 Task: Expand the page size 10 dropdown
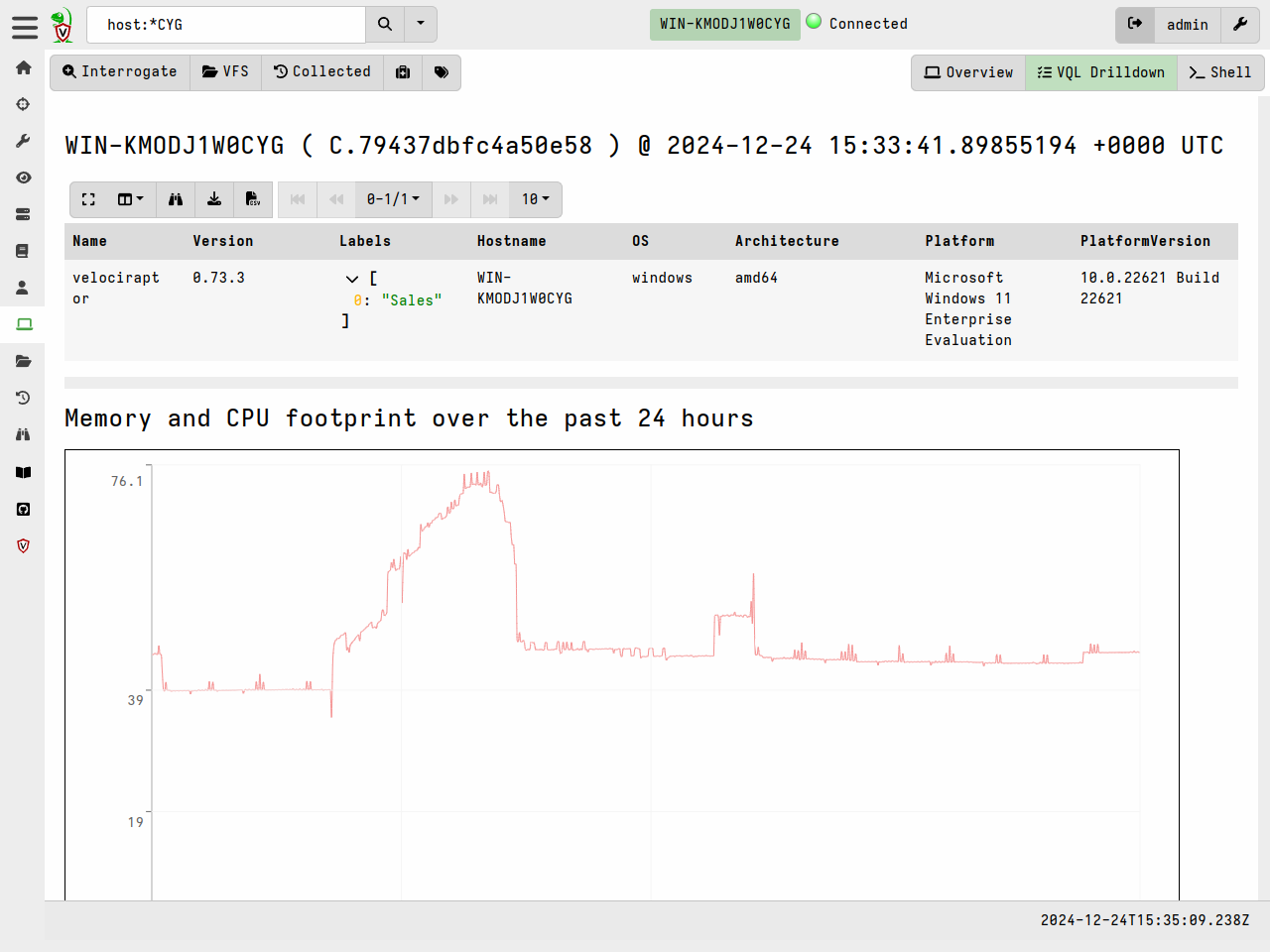click(x=535, y=199)
